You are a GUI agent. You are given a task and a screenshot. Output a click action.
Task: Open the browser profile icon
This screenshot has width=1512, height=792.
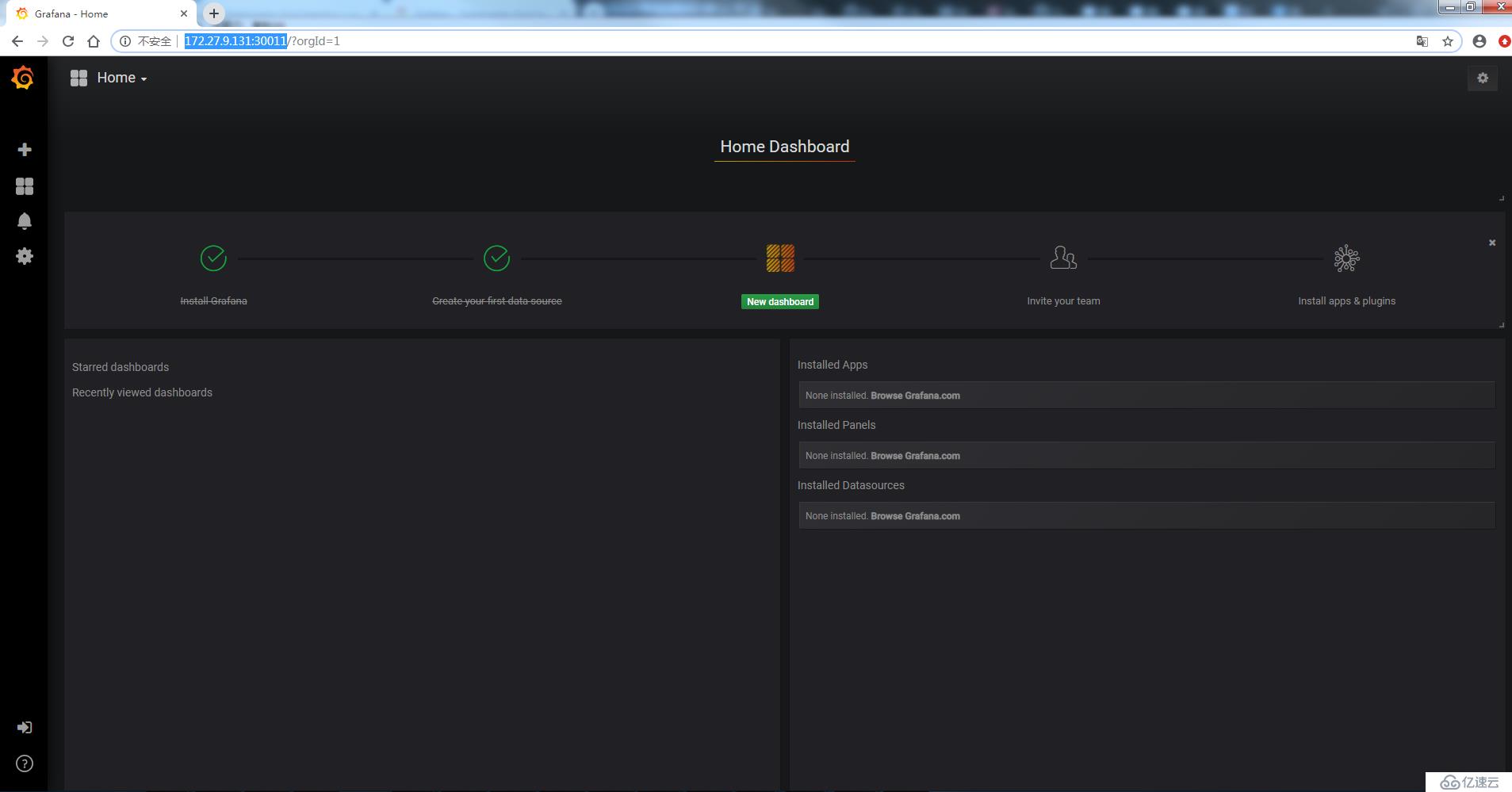click(1479, 41)
